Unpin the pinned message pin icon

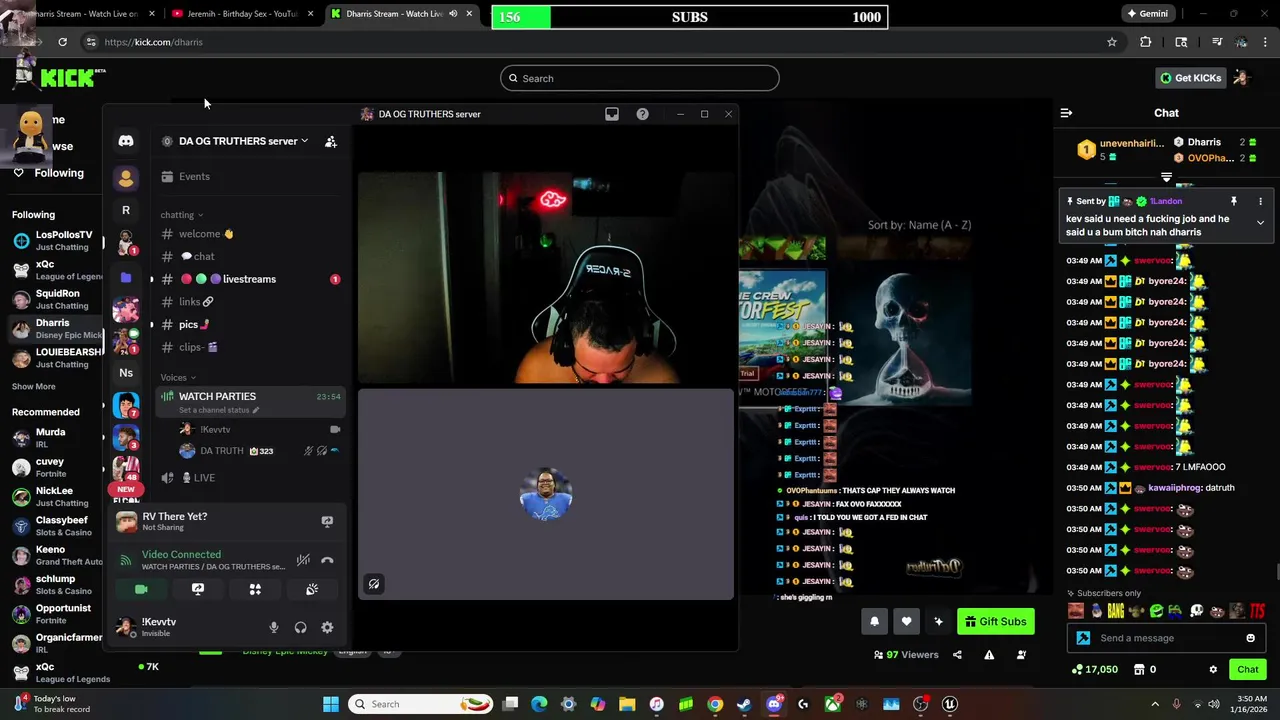click(x=1234, y=201)
